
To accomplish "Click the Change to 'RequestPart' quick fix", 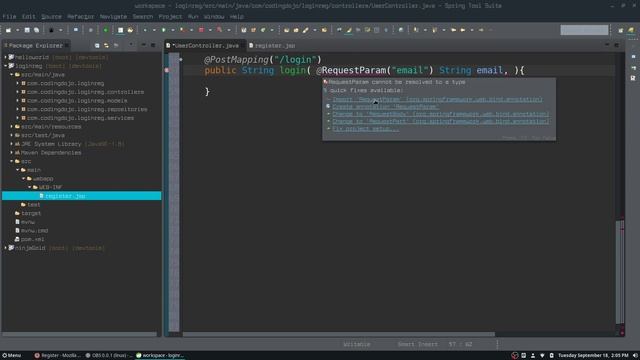I will click(x=440, y=121).
